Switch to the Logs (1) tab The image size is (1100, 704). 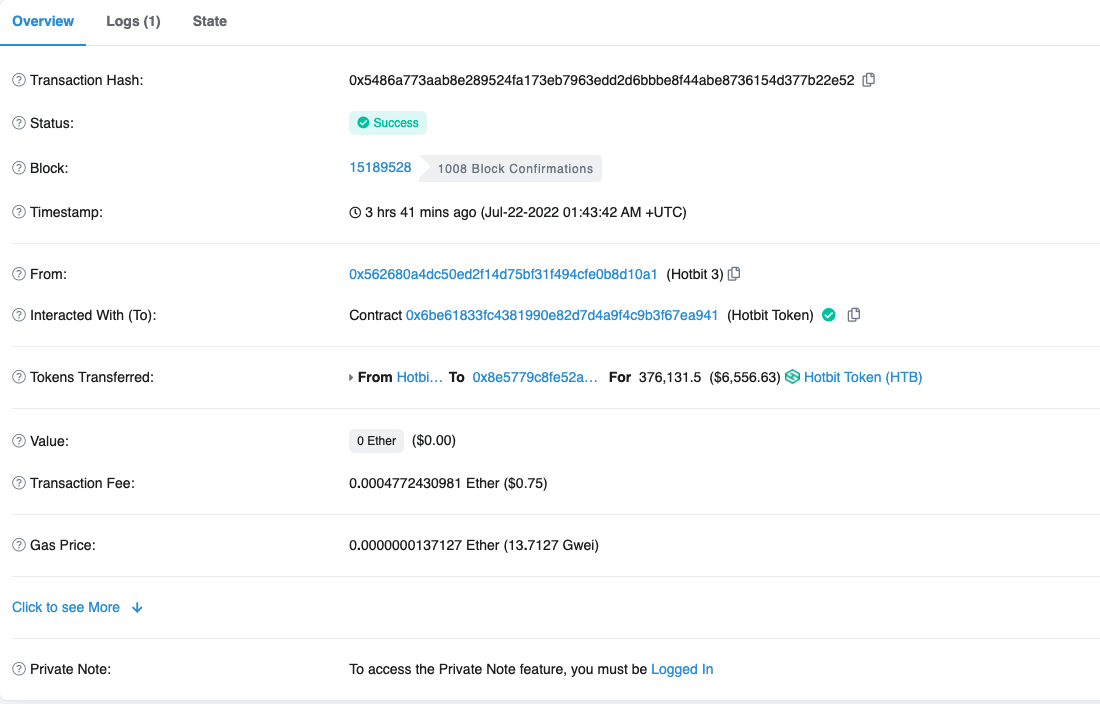point(133,21)
